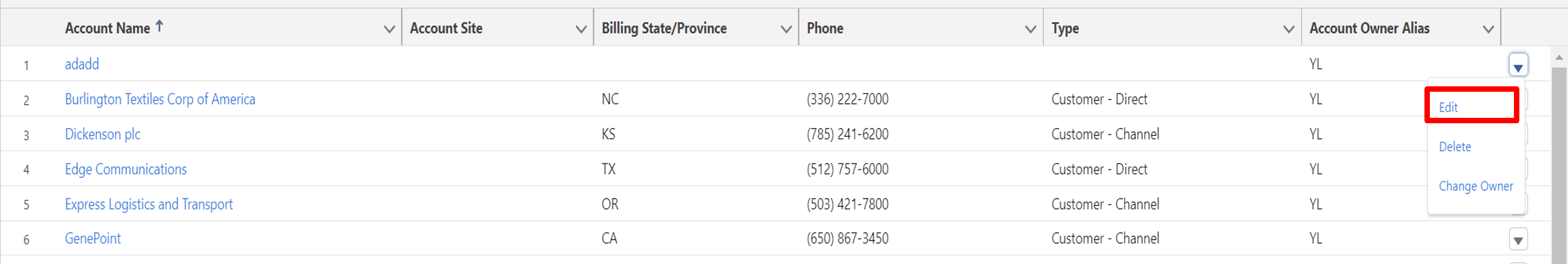The image size is (1568, 264).
Task: Select Delete in the row actions menu
Action: (1454, 147)
